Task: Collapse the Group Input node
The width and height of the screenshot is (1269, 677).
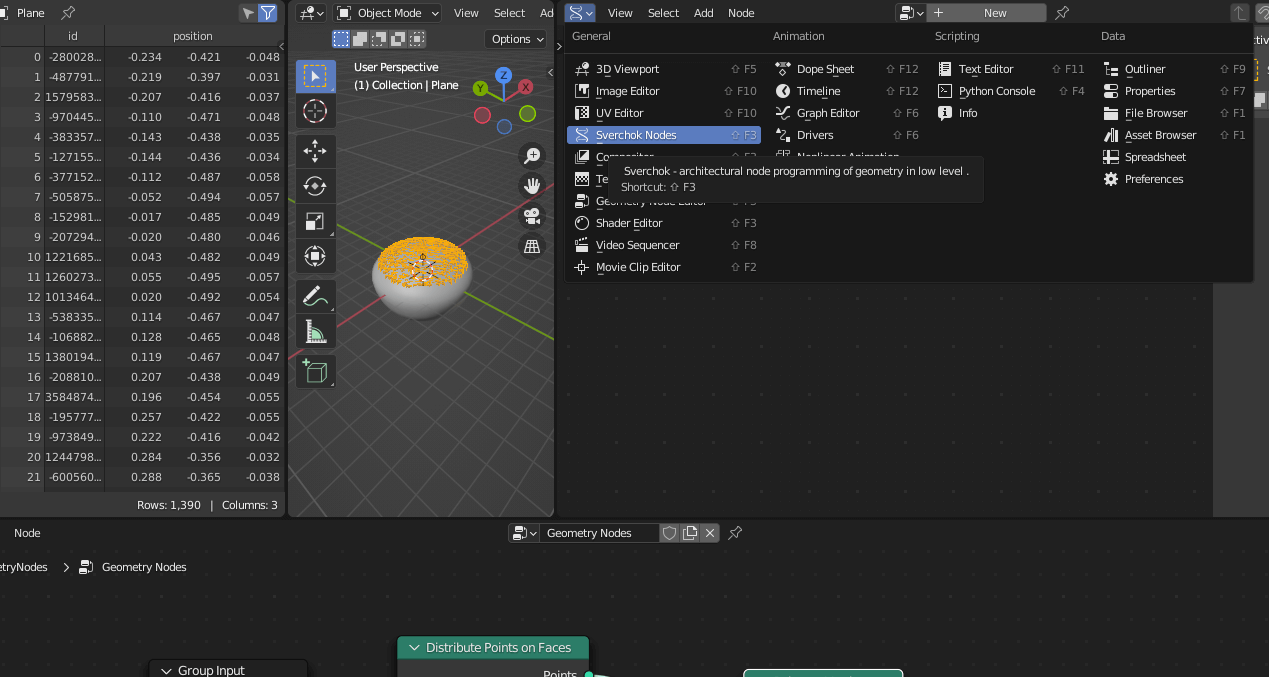Action: tap(166, 671)
